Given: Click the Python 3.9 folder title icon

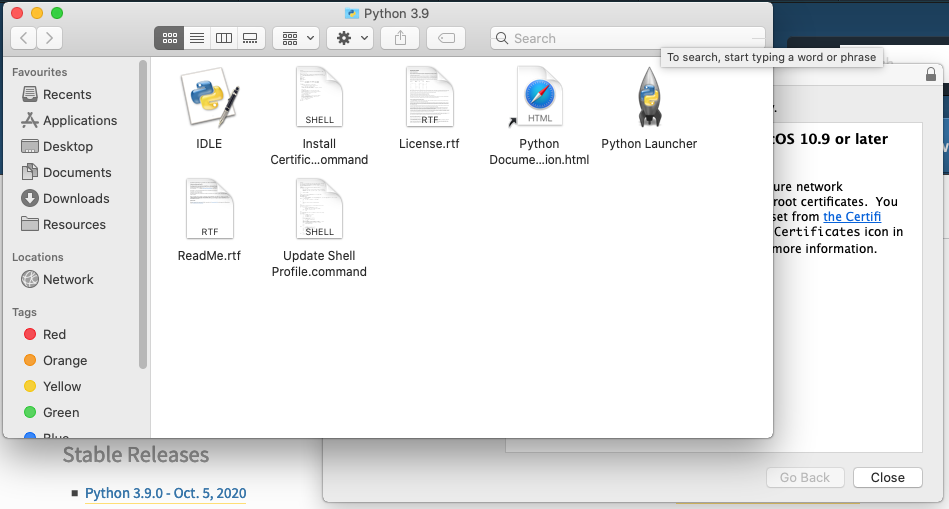Looking at the screenshot, I should pyautogui.click(x=352, y=13).
